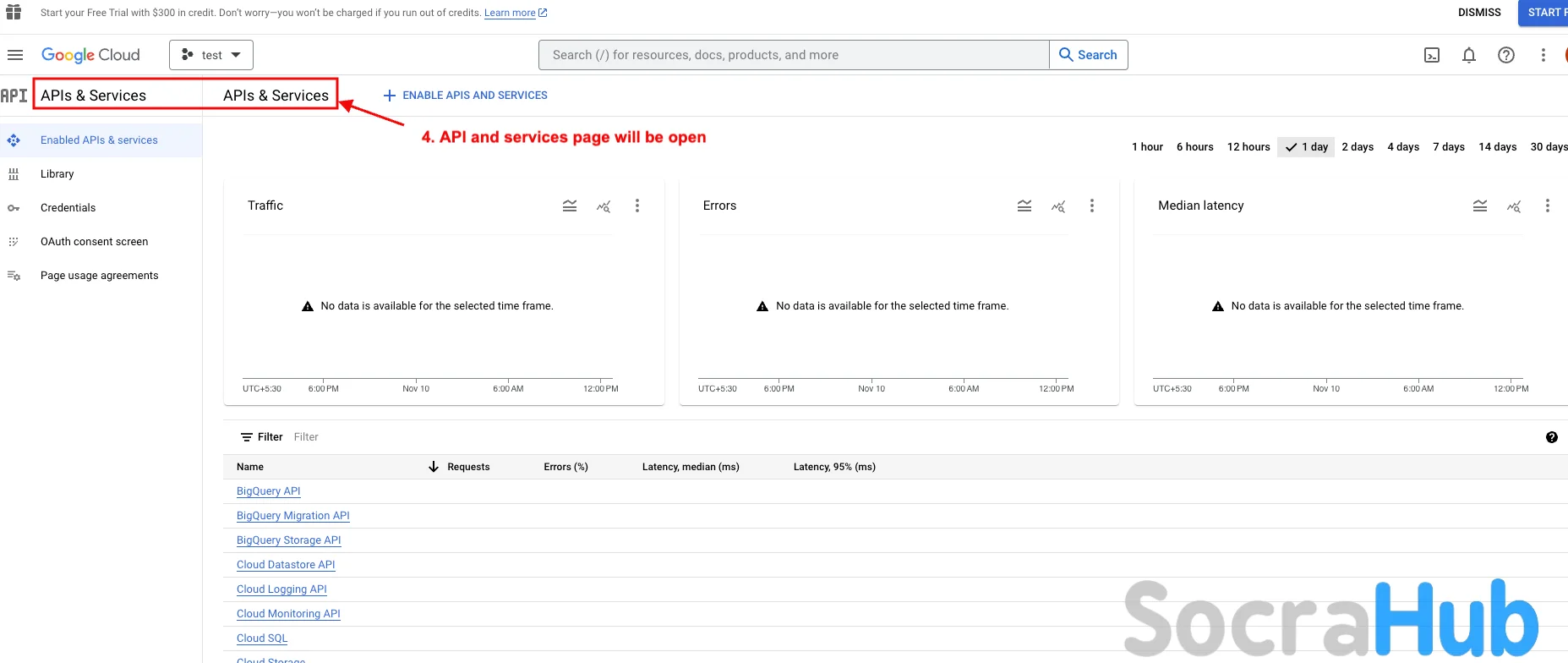The height and width of the screenshot is (663, 1568).
Task: Open the help question mark menu
Action: tap(1506, 55)
